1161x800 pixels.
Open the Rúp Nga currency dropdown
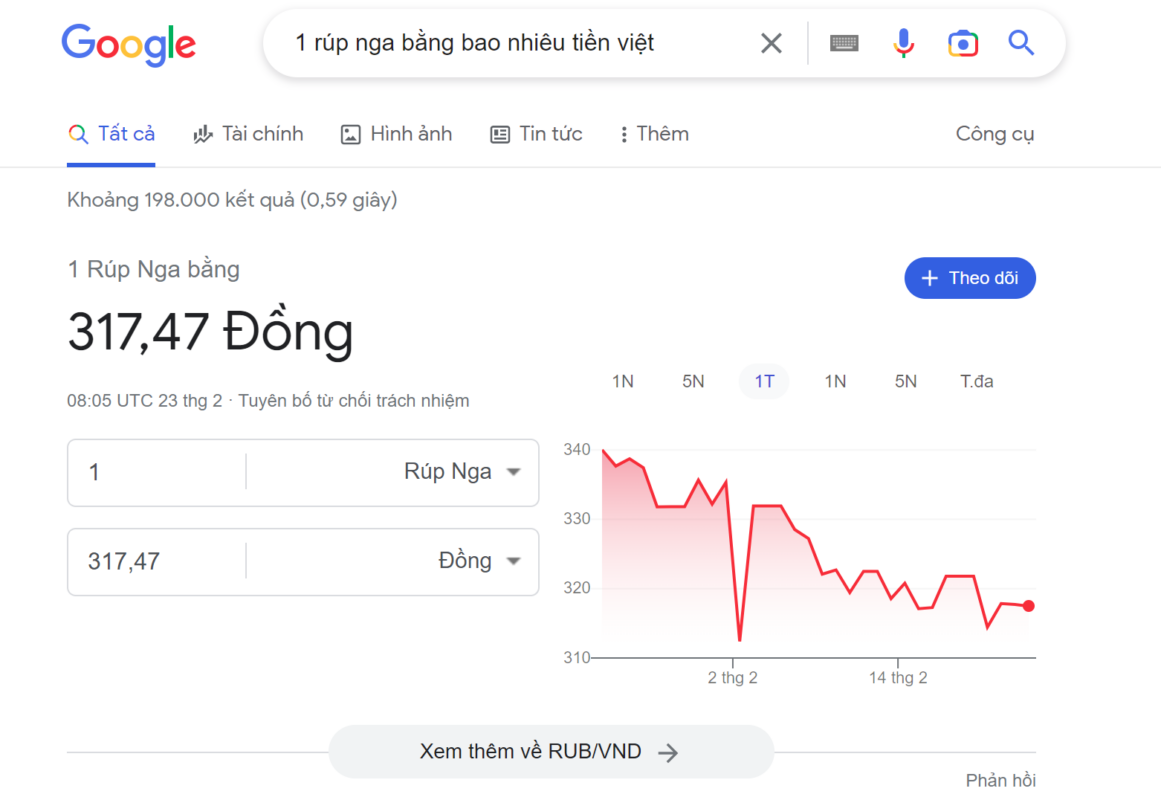460,471
